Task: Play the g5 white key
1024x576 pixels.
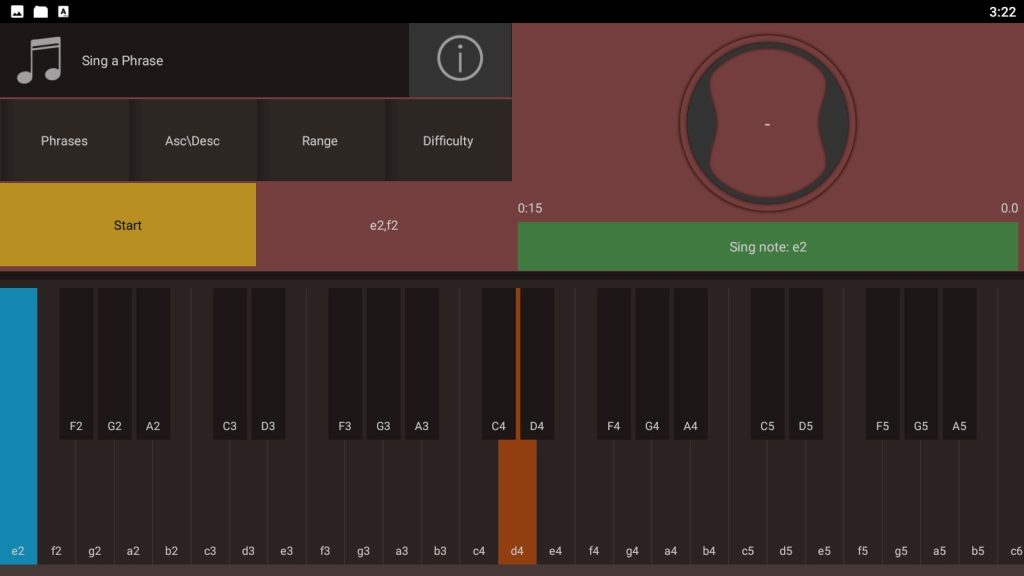Action: 901,502
